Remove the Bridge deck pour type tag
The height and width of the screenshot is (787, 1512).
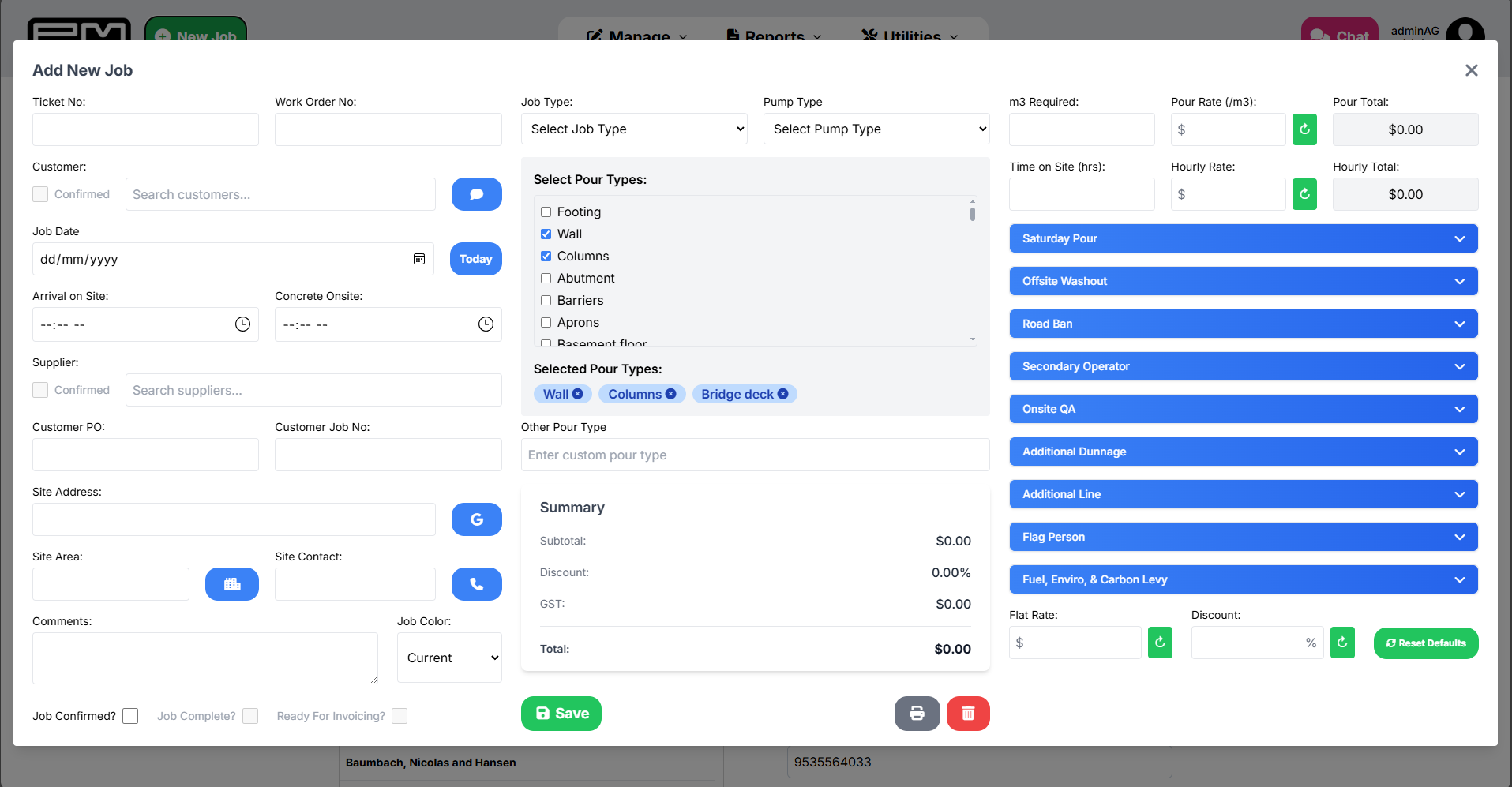click(x=783, y=394)
